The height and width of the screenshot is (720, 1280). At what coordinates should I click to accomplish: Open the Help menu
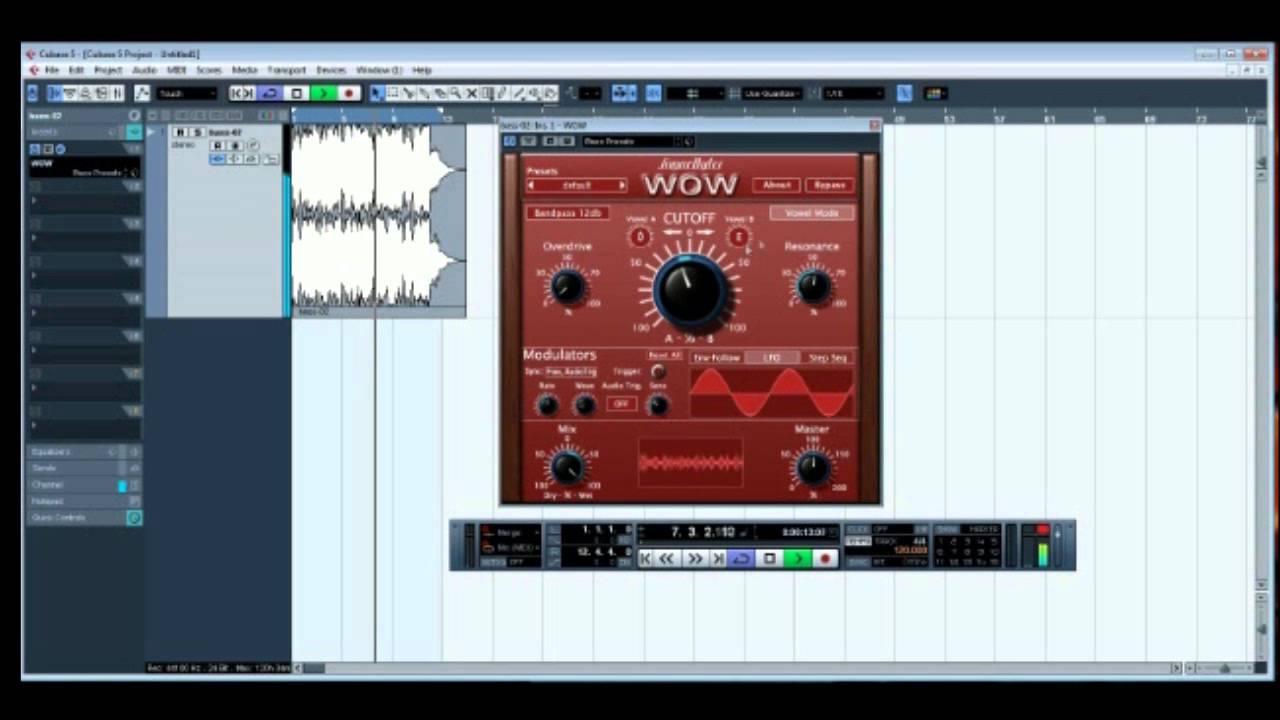422,70
